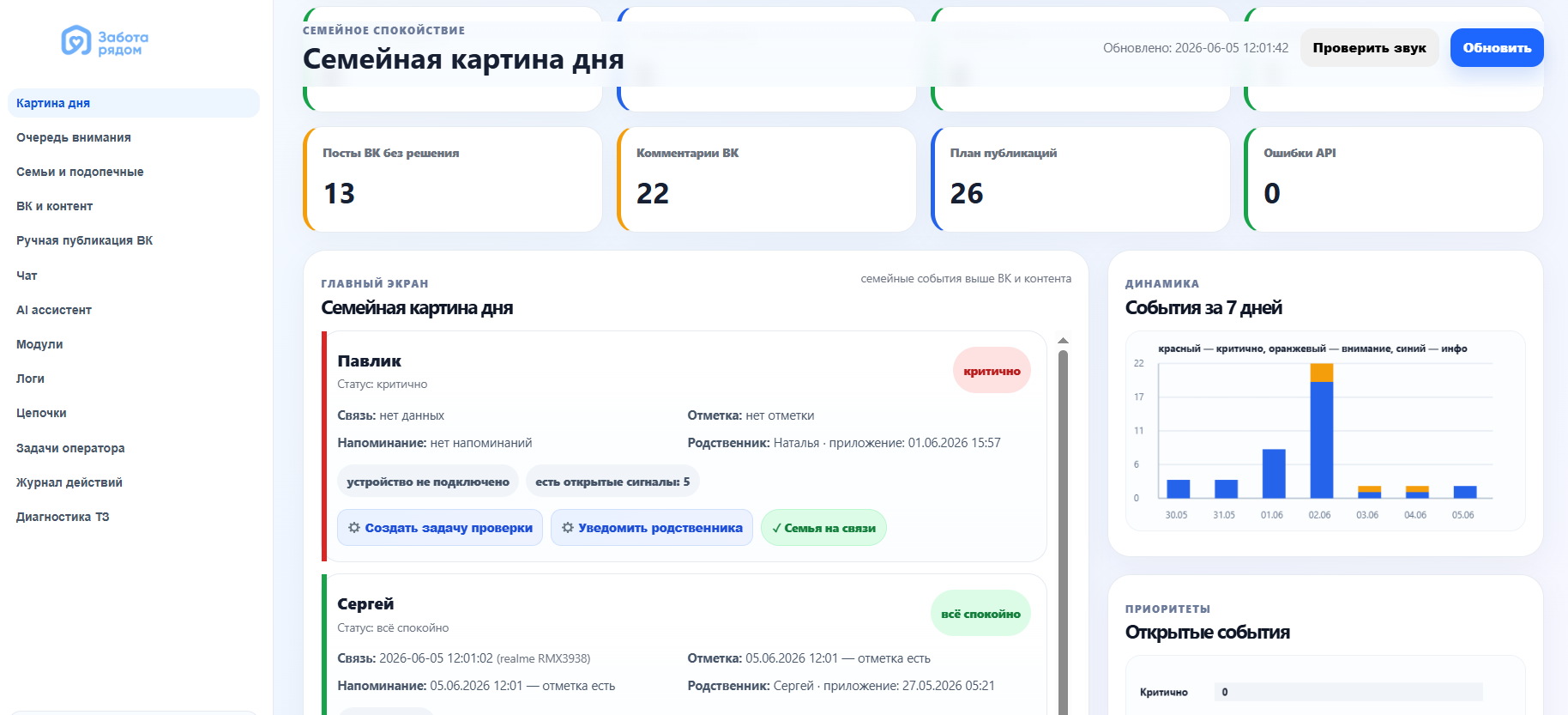Image resolution: width=1568 pixels, height=715 pixels.
Task: Click the blue Обновить button
Action: tap(1497, 48)
